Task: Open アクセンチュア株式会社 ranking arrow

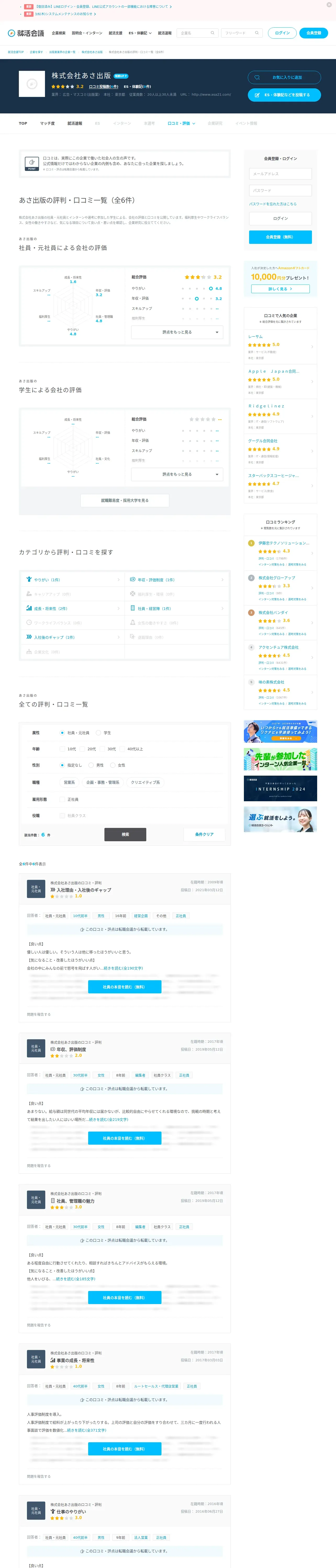Action: coord(312,658)
